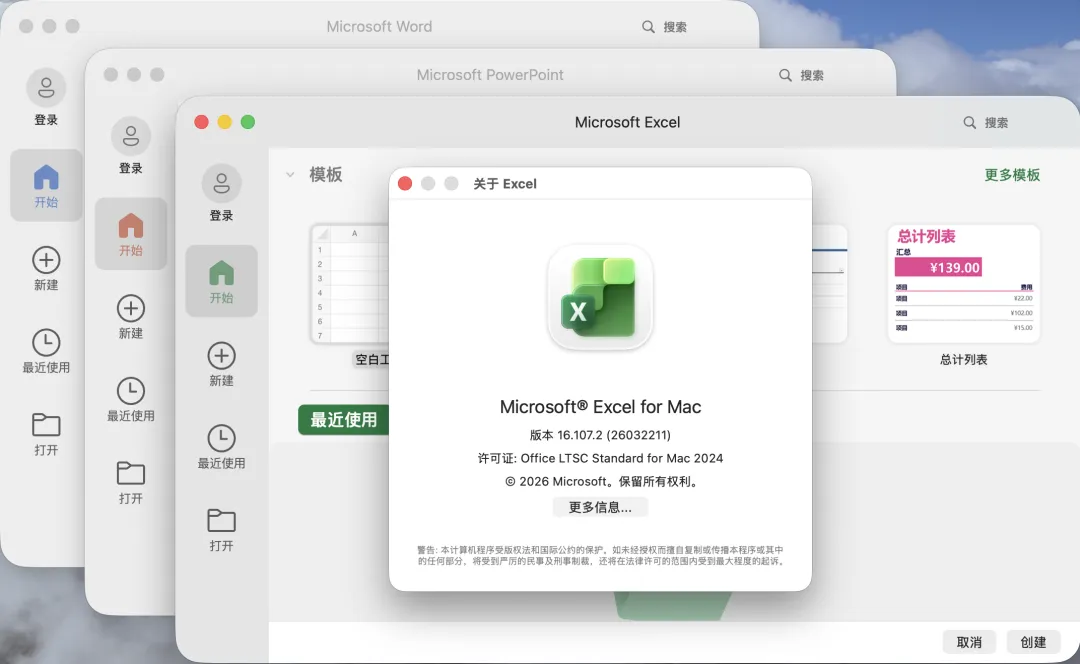Click the search magnifier in PowerPoint title bar

click(x=785, y=75)
